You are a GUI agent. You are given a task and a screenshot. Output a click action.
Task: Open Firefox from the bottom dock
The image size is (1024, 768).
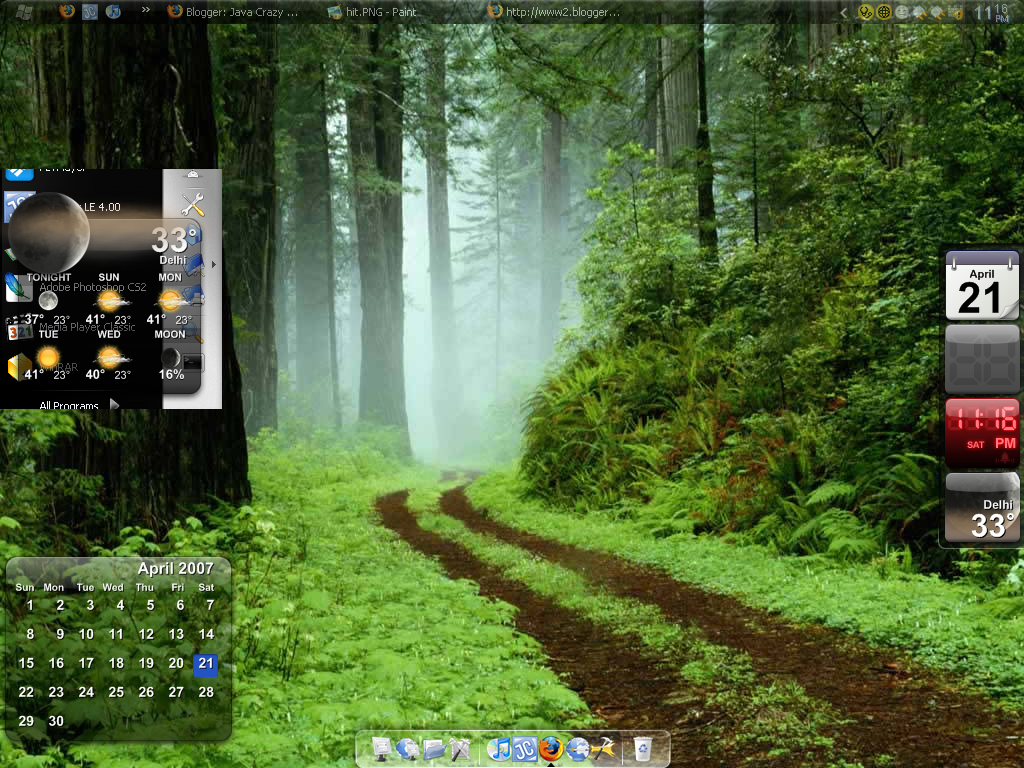tap(551, 748)
